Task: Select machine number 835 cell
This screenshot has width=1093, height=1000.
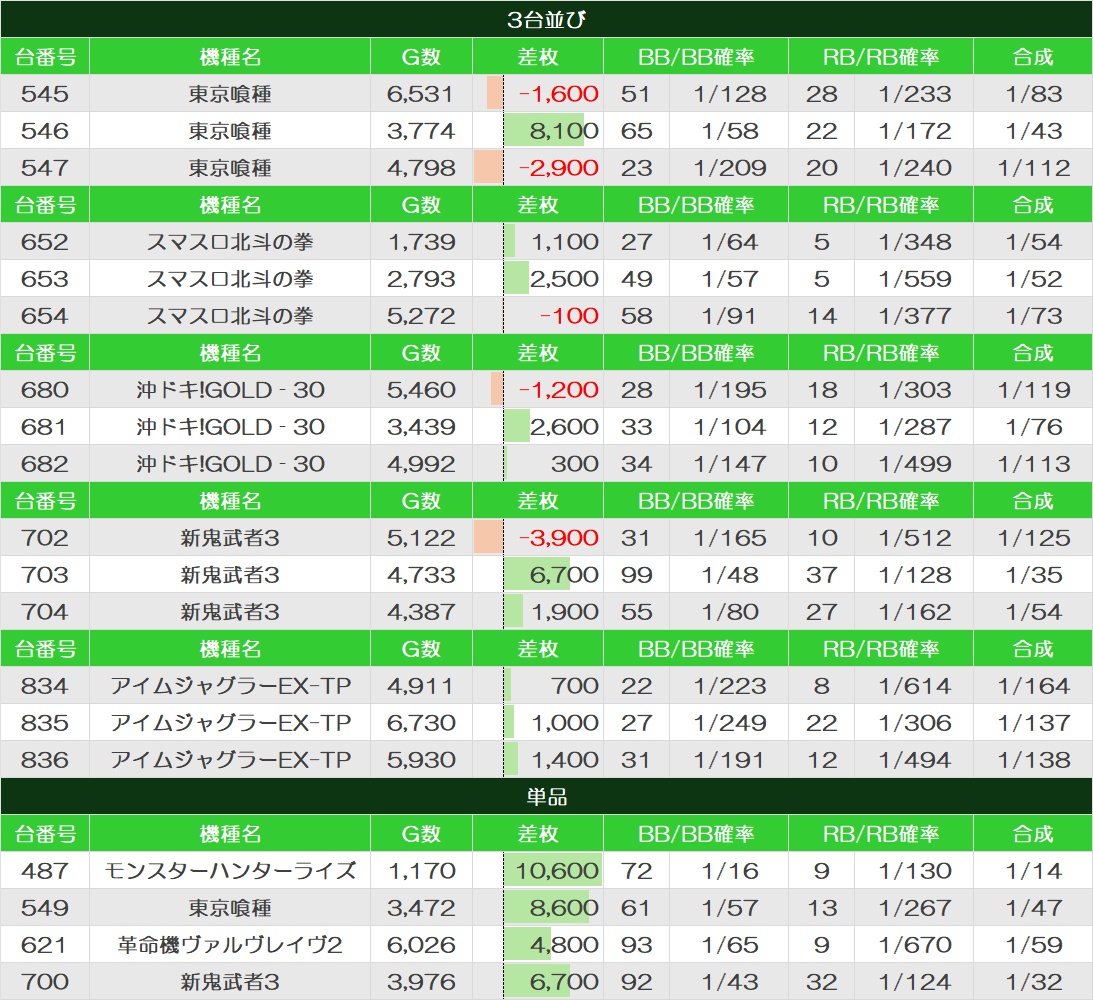Action: [x=45, y=723]
